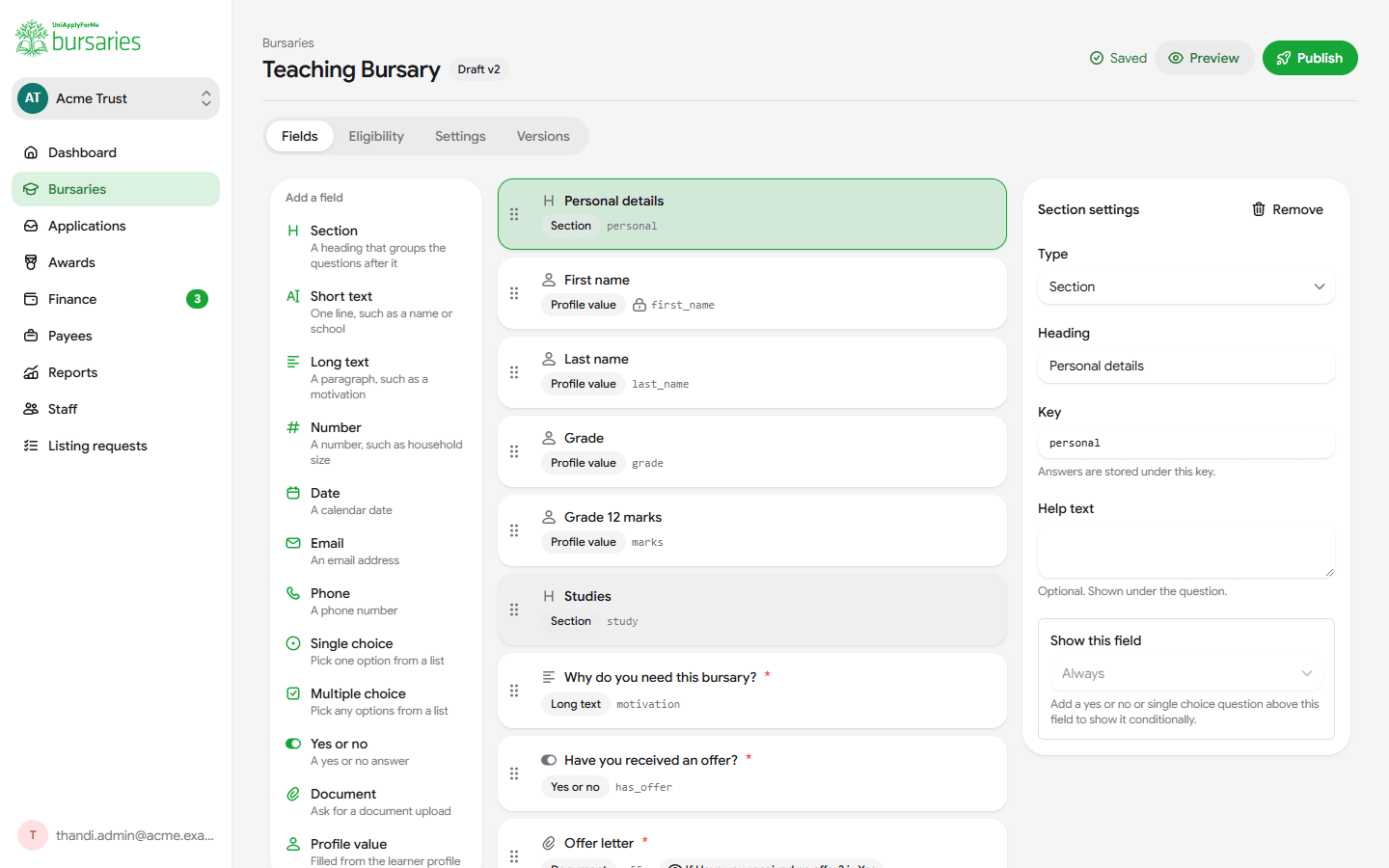The height and width of the screenshot is (868, 1389).
Task: Click the Document paperclip icon in Add a field
Action: click(x=293, y=794)
